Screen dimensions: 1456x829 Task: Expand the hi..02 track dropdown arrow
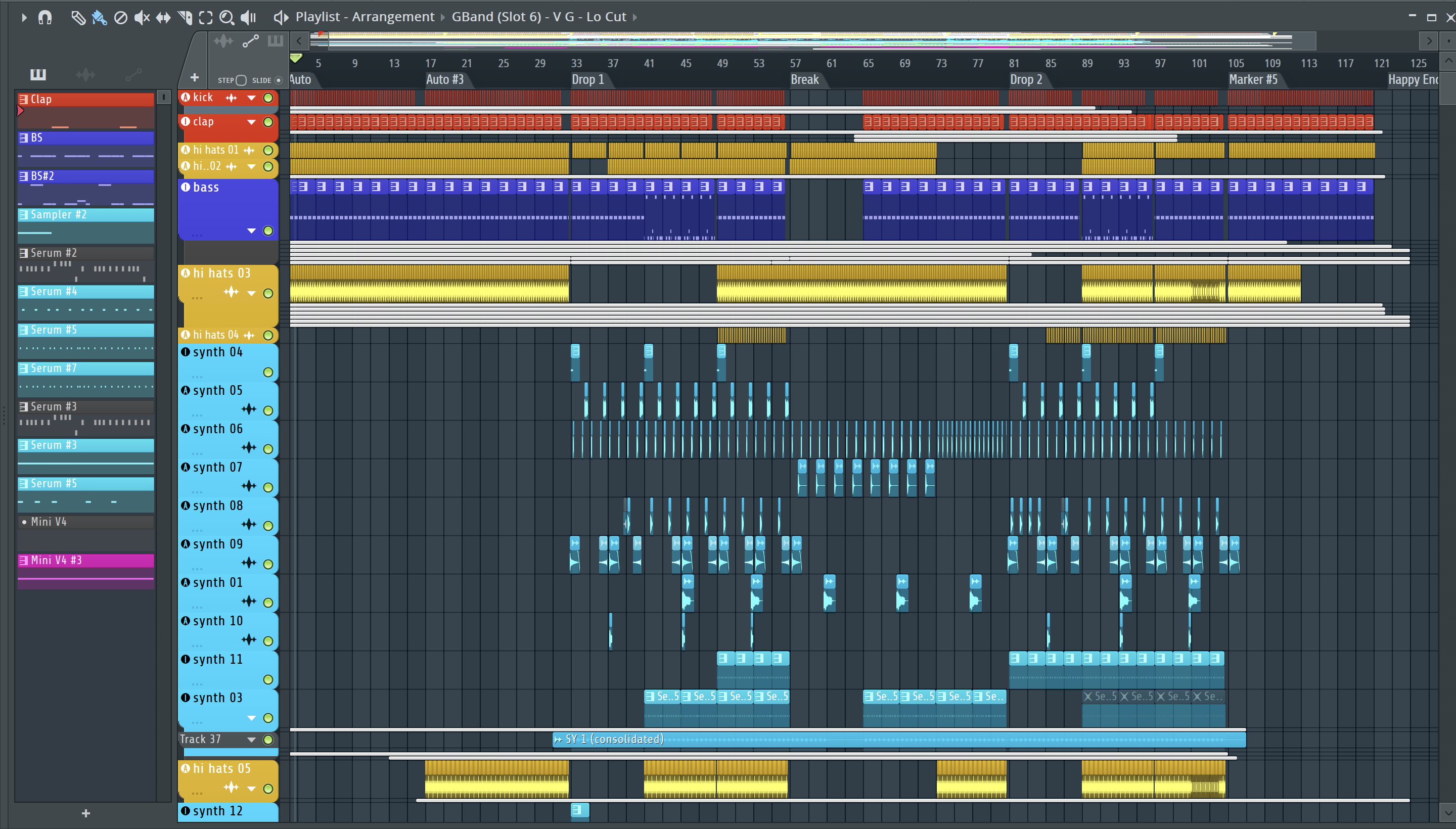[251, 166]
